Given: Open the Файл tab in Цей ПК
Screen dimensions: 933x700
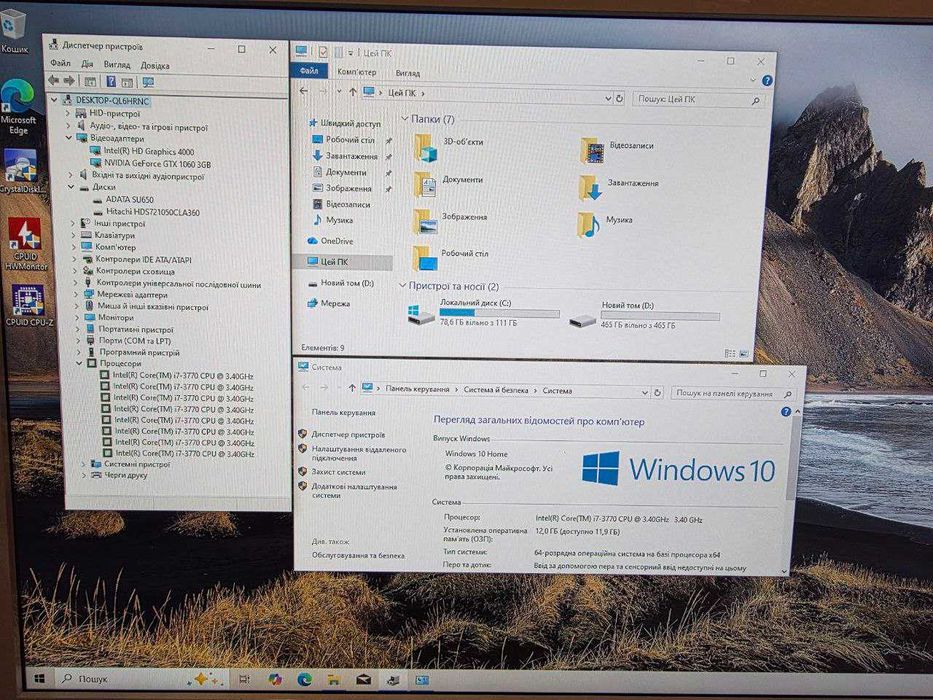Looking at the screenshot, I should tap(309, 71).
